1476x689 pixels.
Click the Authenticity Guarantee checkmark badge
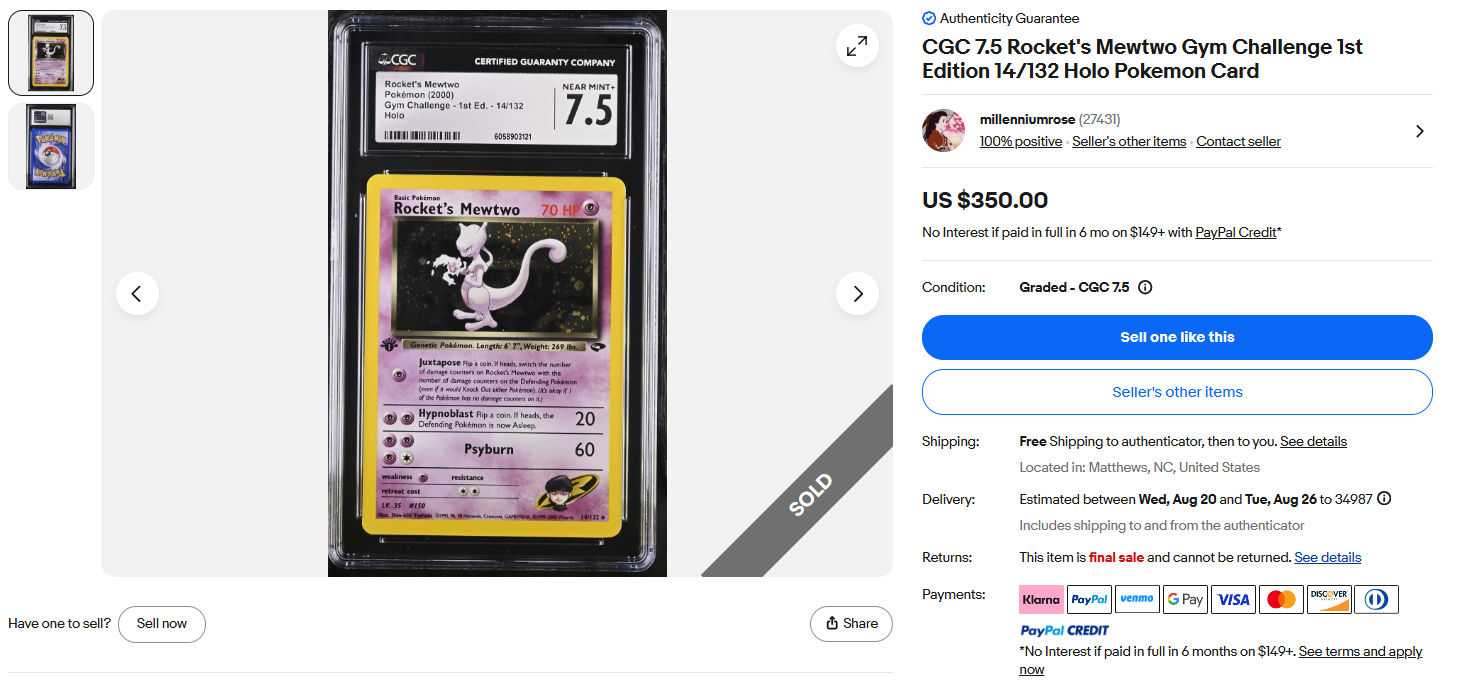click(x=929, y=18)
